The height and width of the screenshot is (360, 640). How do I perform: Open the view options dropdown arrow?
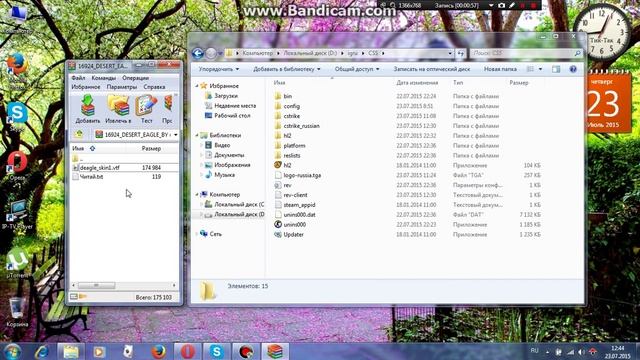tap(540, 69)
